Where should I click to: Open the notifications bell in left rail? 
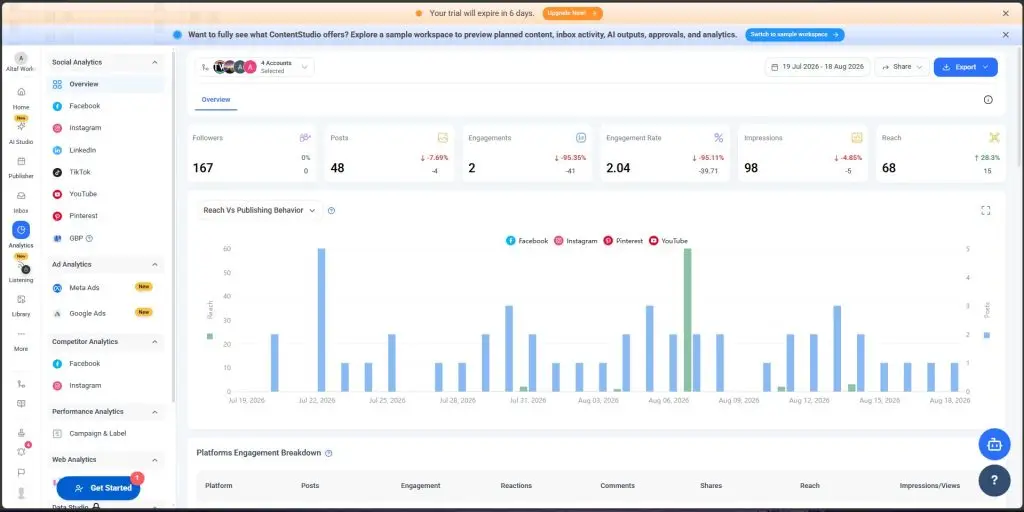[x=22, y=451]
